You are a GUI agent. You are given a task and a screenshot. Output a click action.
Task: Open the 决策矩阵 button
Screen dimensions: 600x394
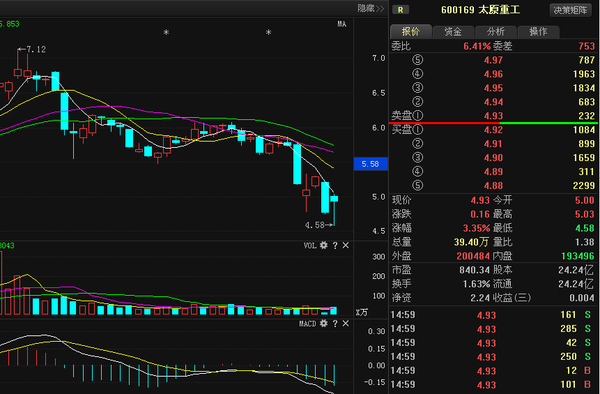click(570, 10)
